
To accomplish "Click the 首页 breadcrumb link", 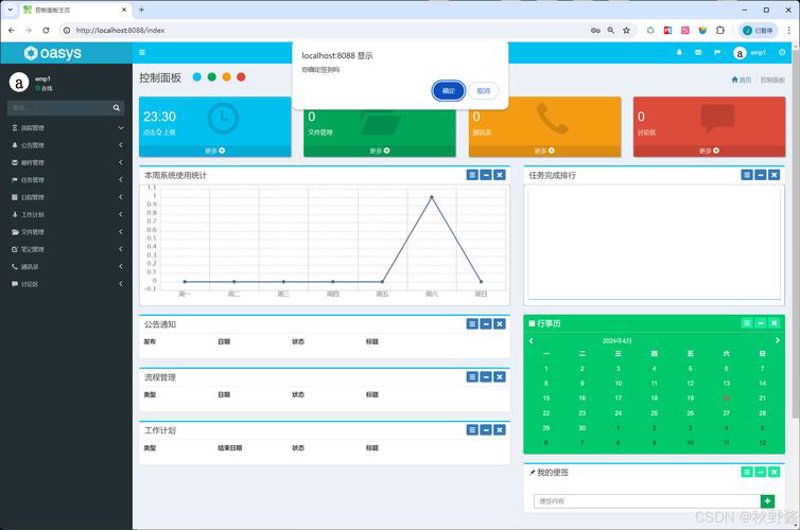I will click(741, 80).
